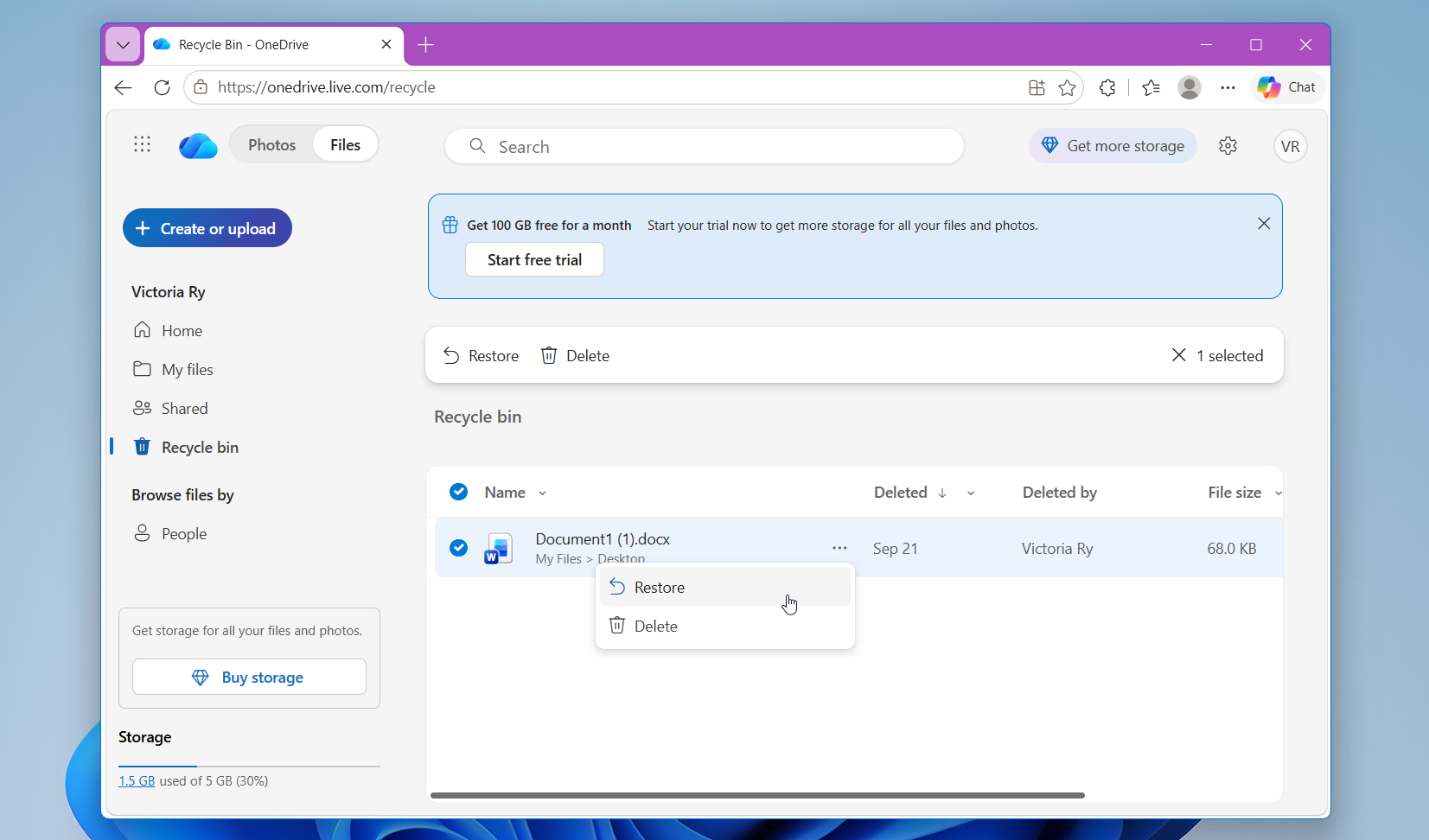Click the split screen icon in address bar
1429x840 pixels.
[x=1037, y=87]
